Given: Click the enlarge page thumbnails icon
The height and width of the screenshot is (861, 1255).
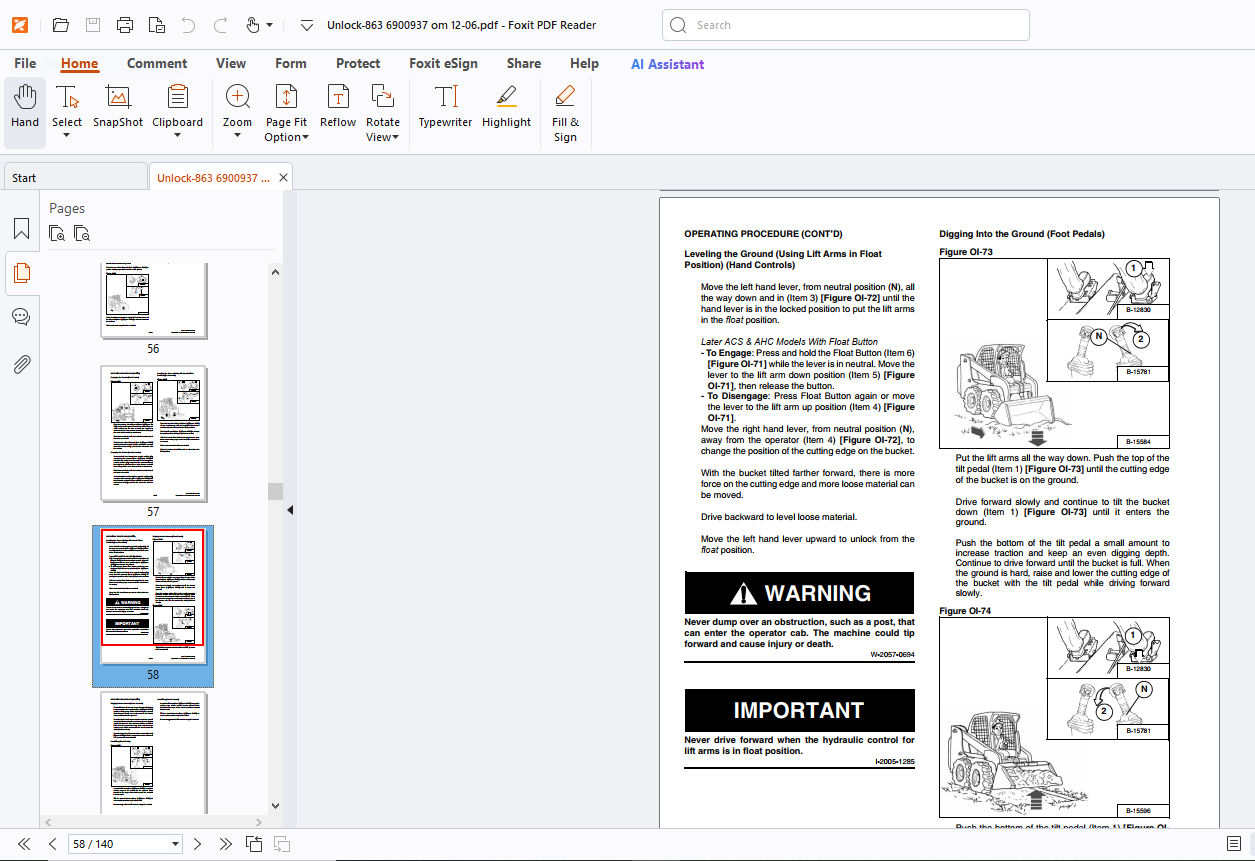Looking at the screenshot, I should point(57,234).
